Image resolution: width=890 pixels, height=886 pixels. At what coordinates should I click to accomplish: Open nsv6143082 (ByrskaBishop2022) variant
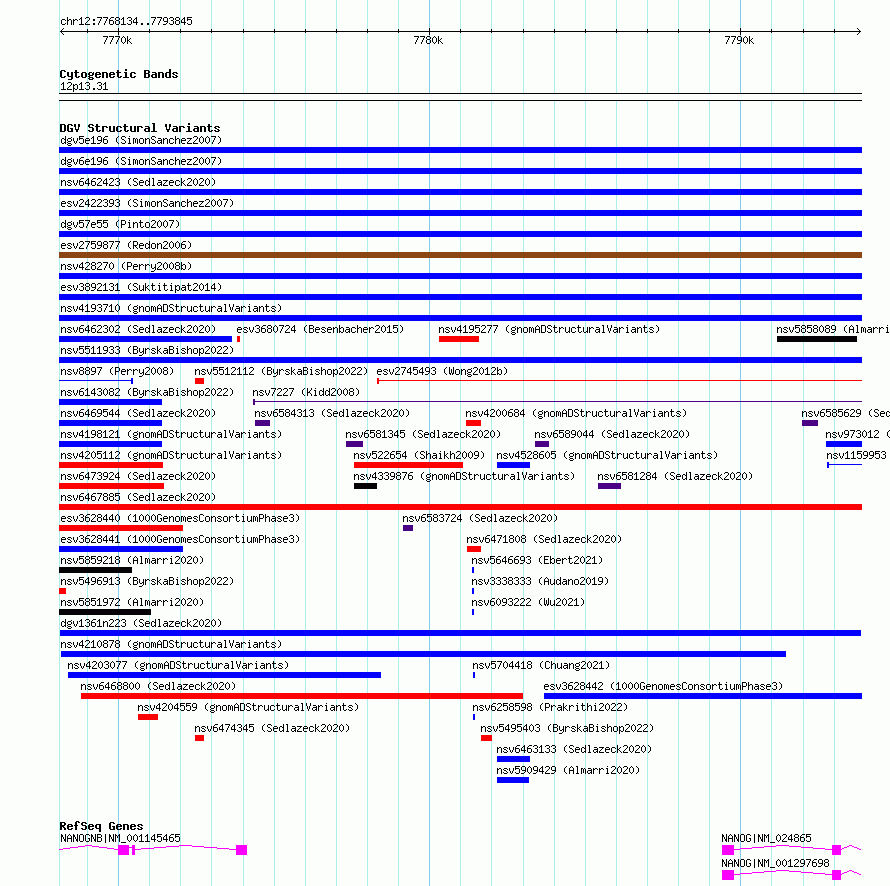147,392
